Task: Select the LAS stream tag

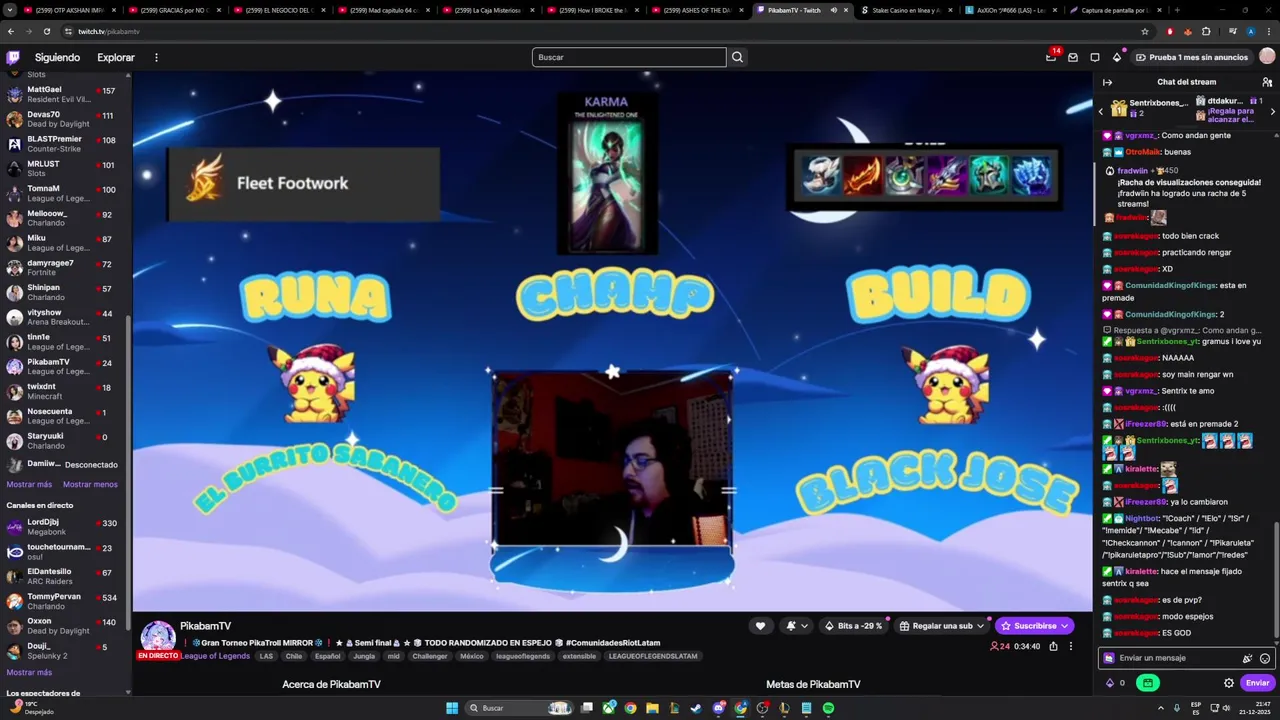Action: pos(266,656)
